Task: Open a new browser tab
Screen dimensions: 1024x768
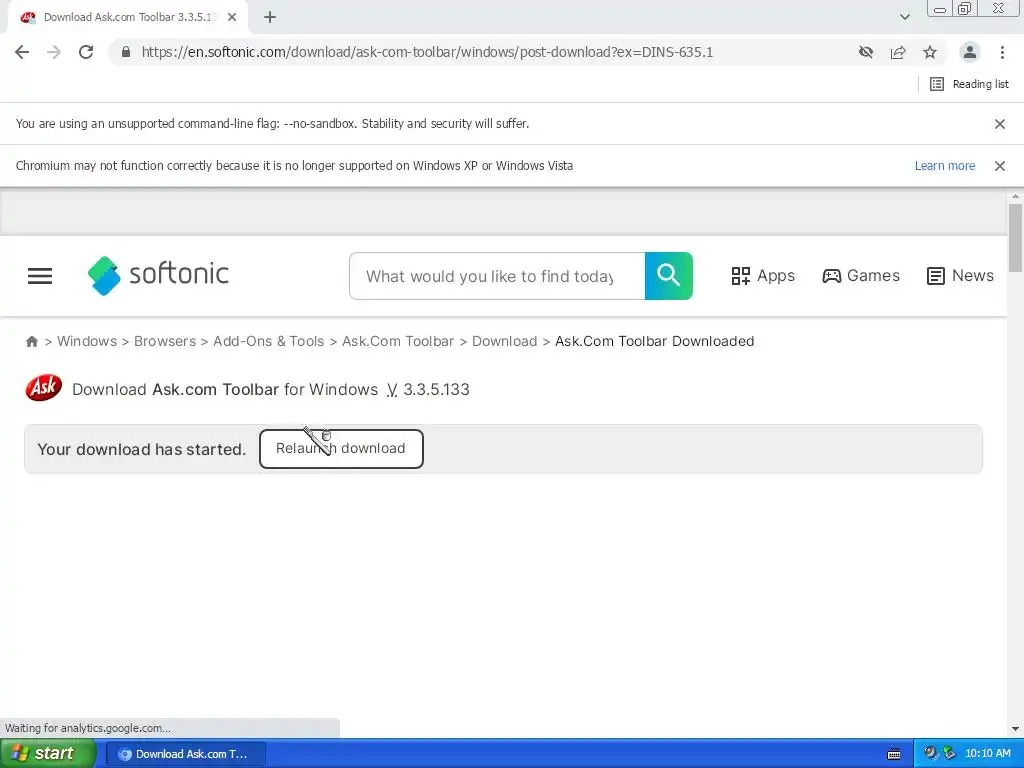Action: pos(270,18)
